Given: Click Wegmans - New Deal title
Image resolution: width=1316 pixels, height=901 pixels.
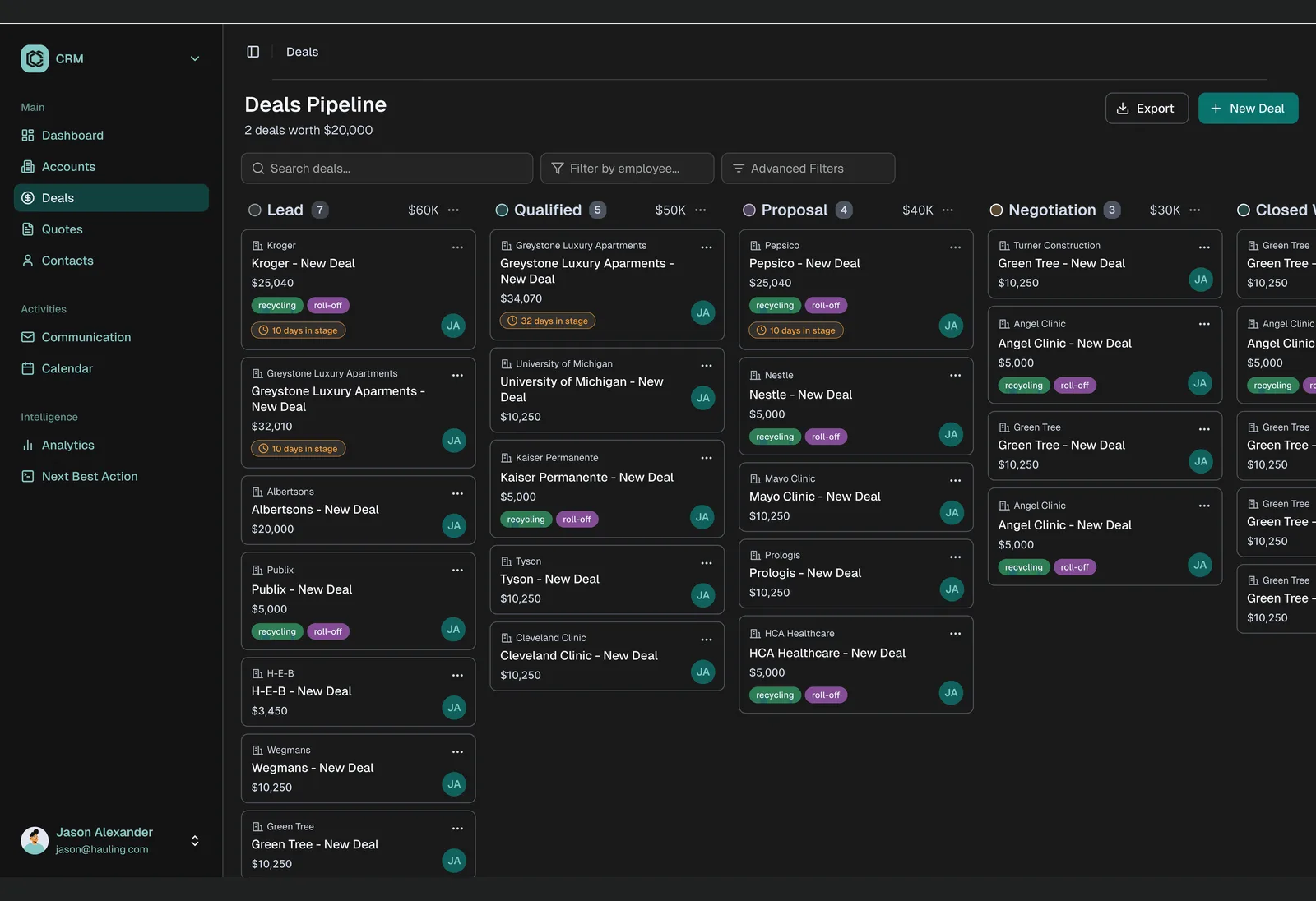Looking at the screenshot, I should pos(313,768).
